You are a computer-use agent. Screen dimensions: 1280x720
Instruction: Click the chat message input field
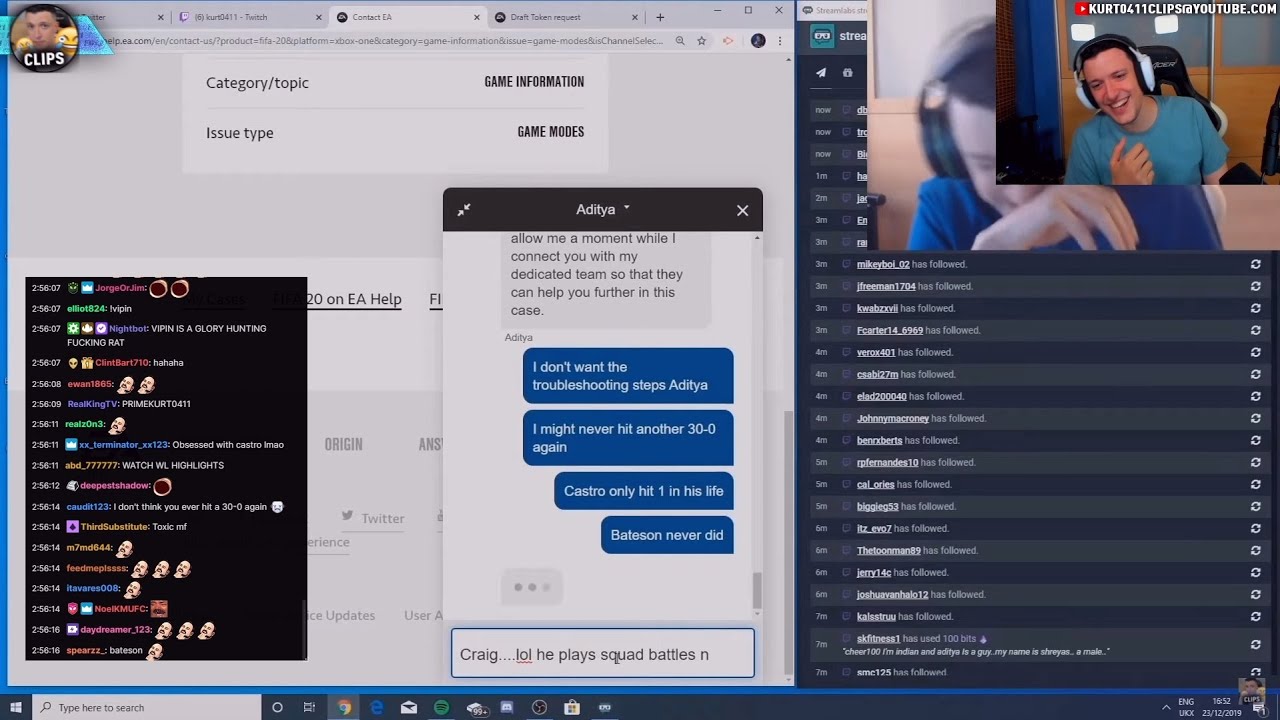[x=603, y=654]
